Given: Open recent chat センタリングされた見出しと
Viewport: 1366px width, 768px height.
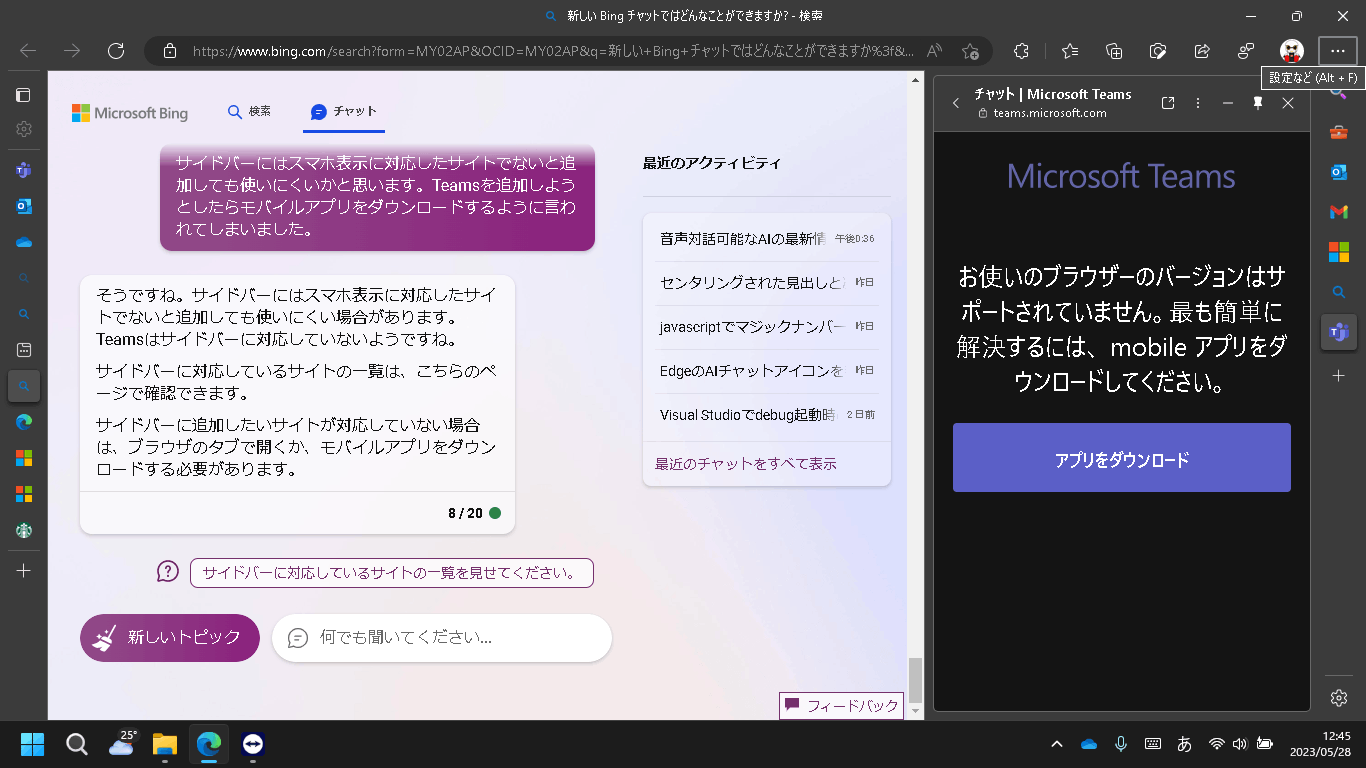Looking at the screenshot, I should (767, 283).
